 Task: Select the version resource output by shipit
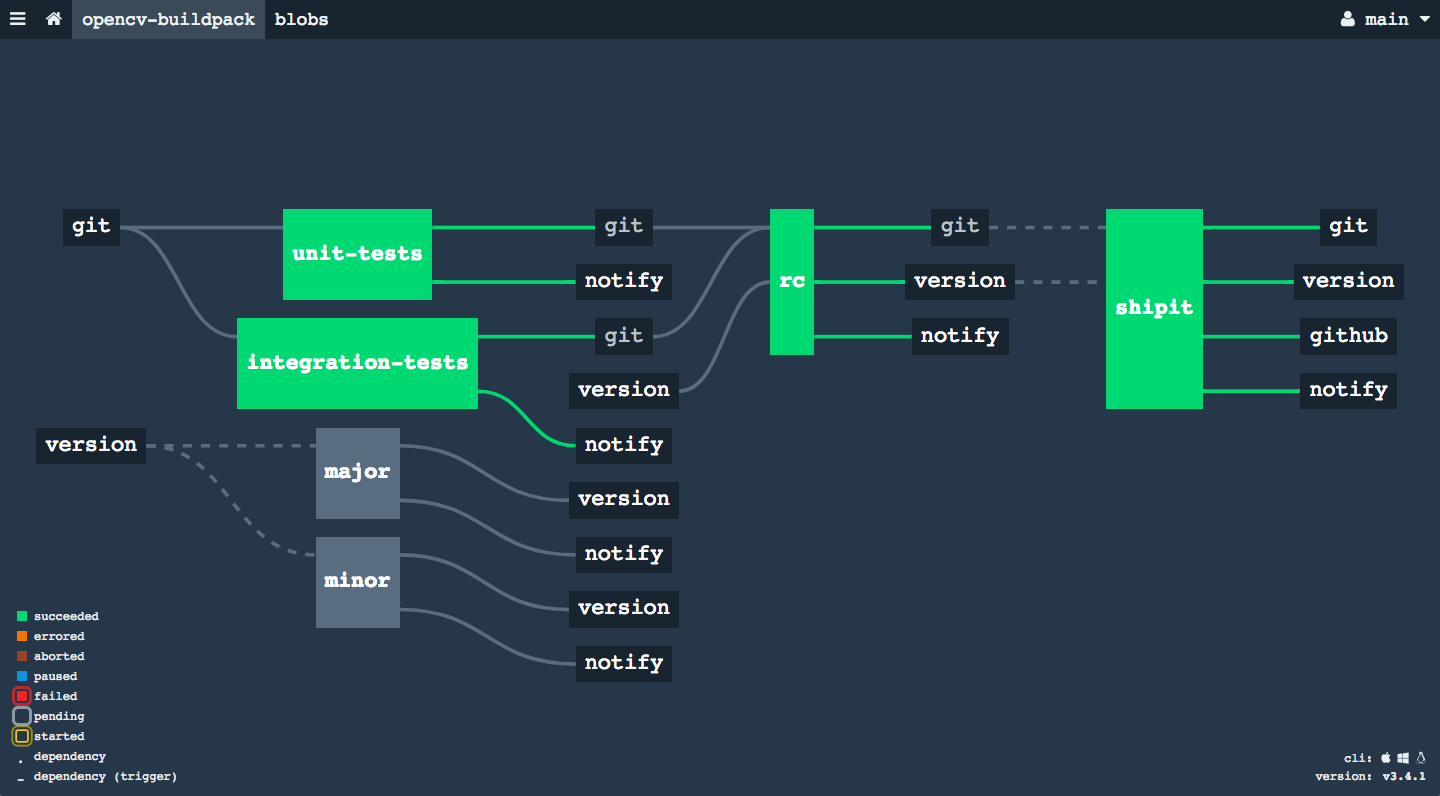1348,281
